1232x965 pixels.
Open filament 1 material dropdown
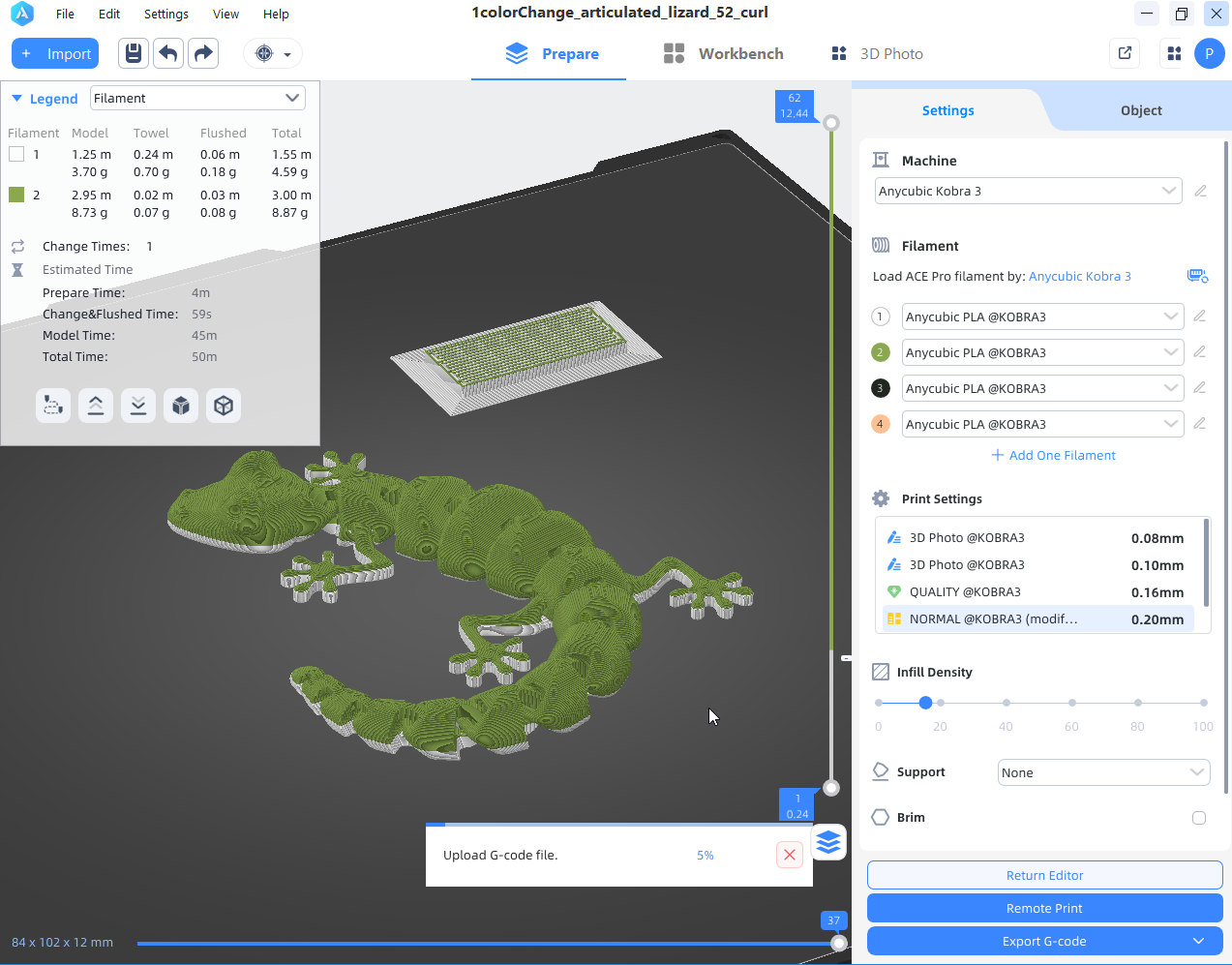pos(1042,317)
